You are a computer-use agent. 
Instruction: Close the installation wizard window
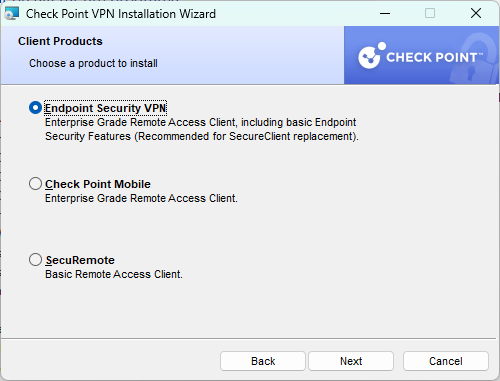tap(476, 14)
